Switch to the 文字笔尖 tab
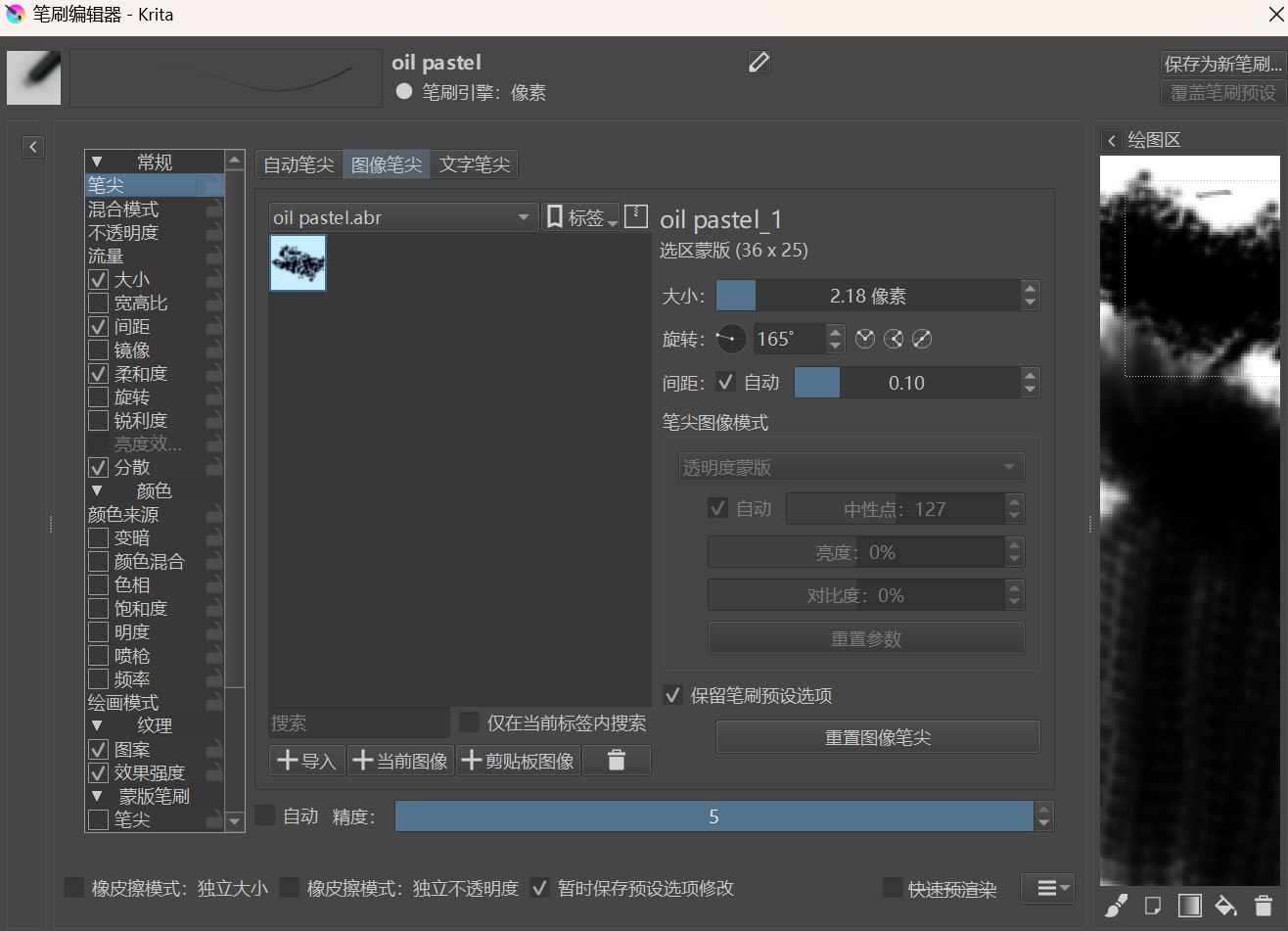The image size is (1288, 931). (x=474, y=164)
